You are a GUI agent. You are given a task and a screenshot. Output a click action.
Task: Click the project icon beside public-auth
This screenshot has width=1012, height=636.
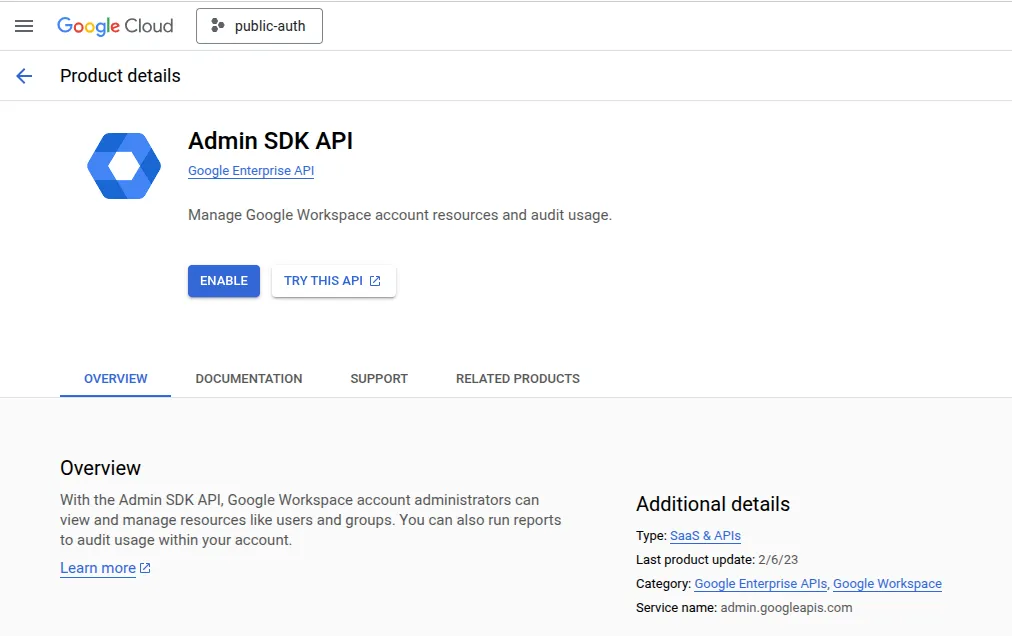tap(216, 25)
